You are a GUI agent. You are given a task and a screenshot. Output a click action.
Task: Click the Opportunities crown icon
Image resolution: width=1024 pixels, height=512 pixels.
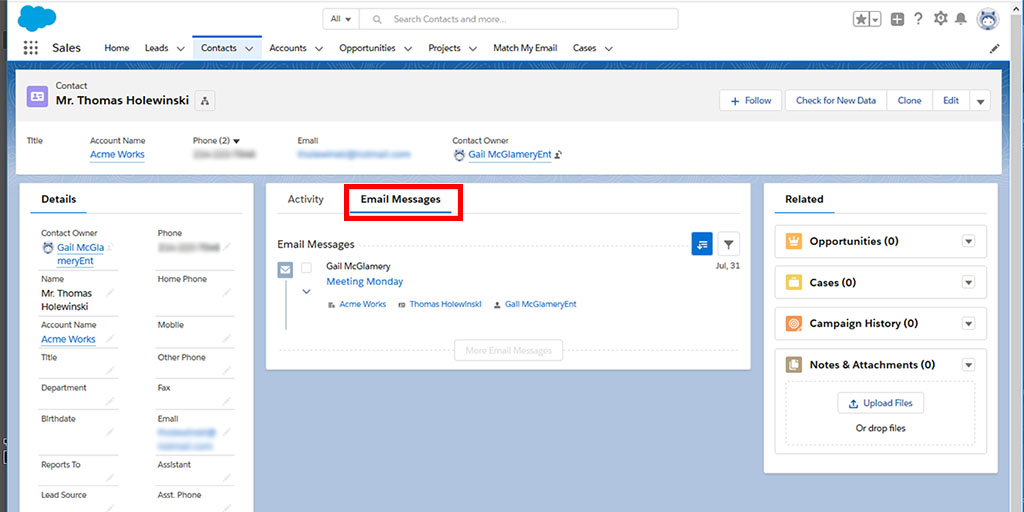793,242
